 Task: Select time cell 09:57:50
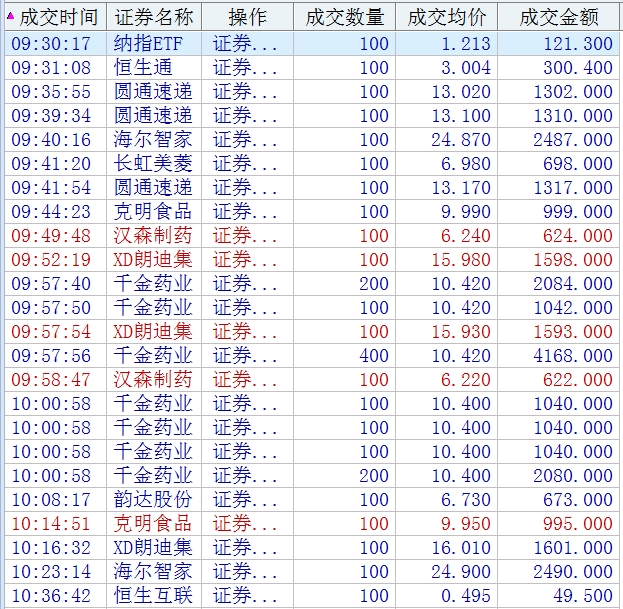(x=51, y=307)
